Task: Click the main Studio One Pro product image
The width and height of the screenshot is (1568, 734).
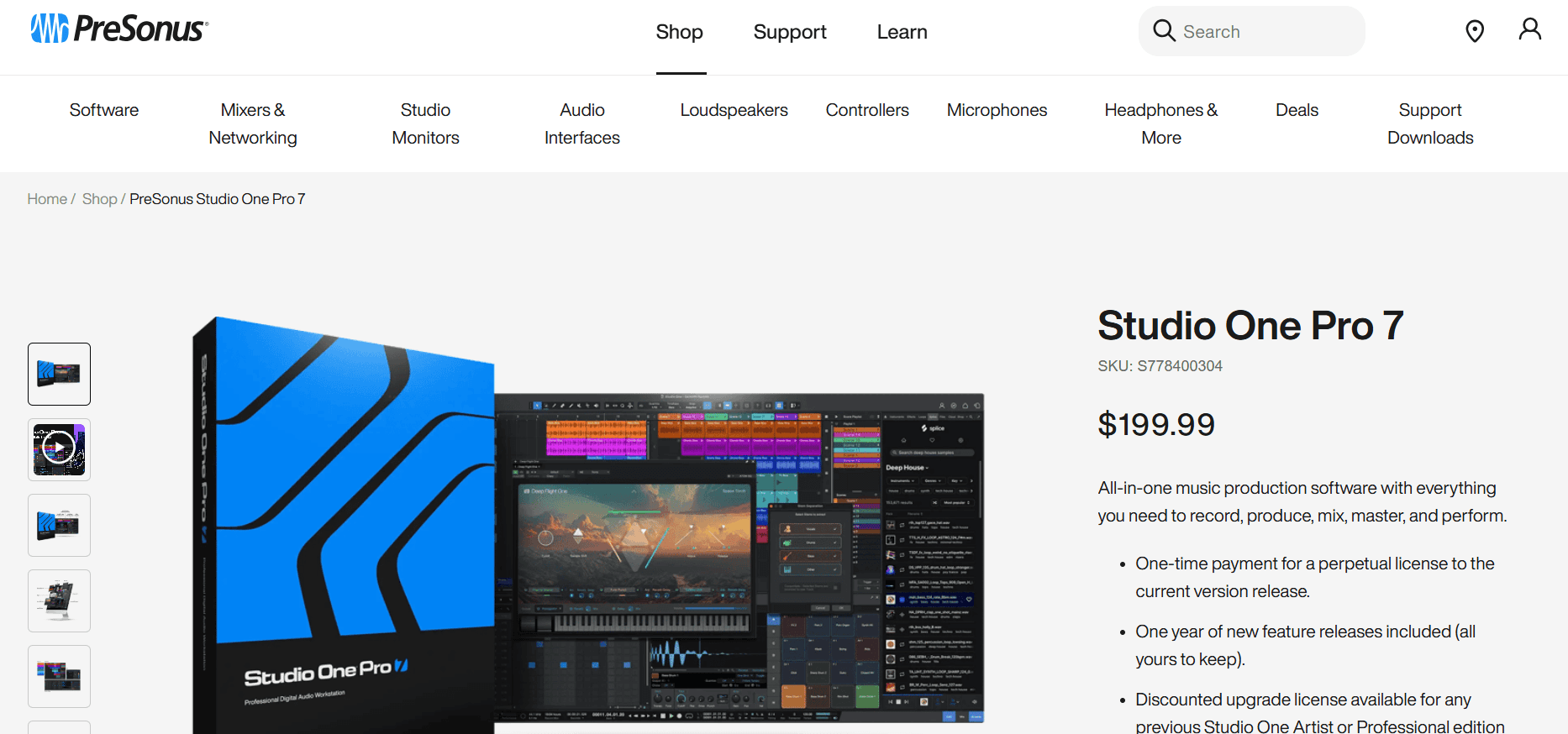Action: [x=588, y=525]
